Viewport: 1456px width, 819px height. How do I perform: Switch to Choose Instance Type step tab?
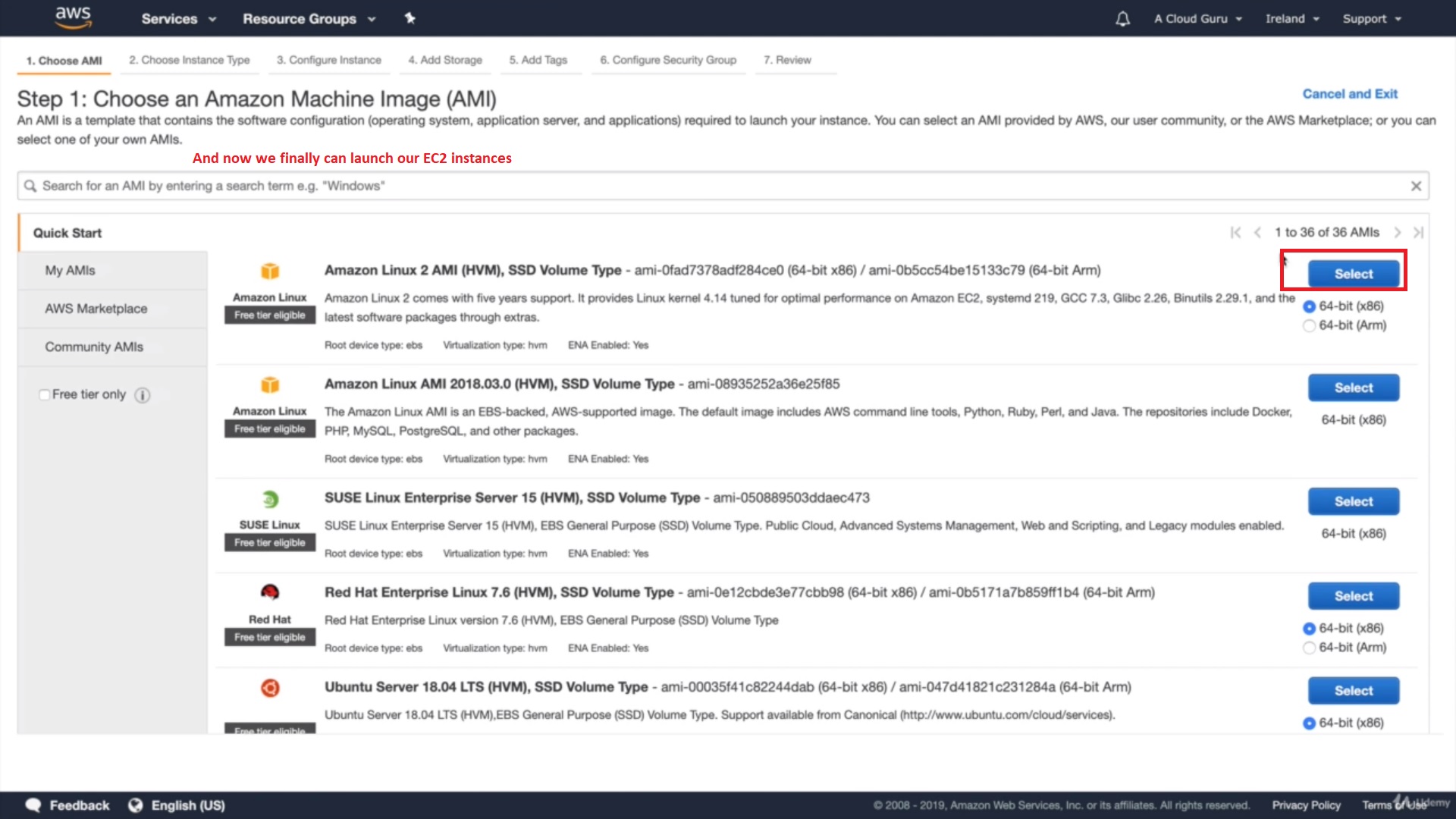coord(189,60)
